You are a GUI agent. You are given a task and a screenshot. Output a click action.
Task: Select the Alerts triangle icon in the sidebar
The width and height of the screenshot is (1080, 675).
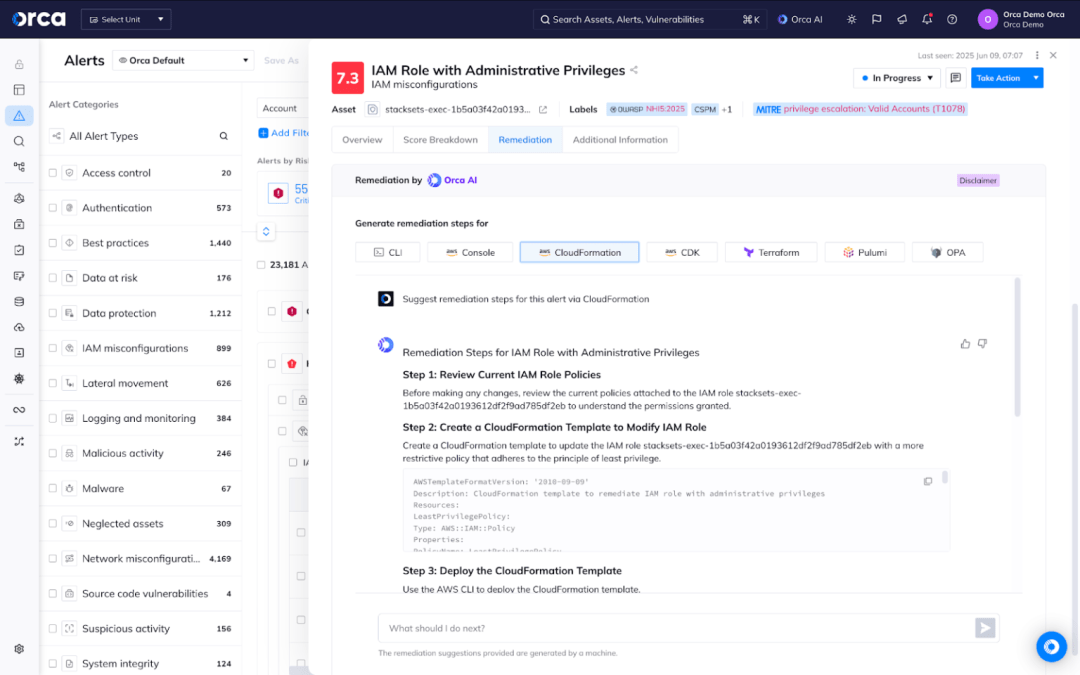coord(19,116)
